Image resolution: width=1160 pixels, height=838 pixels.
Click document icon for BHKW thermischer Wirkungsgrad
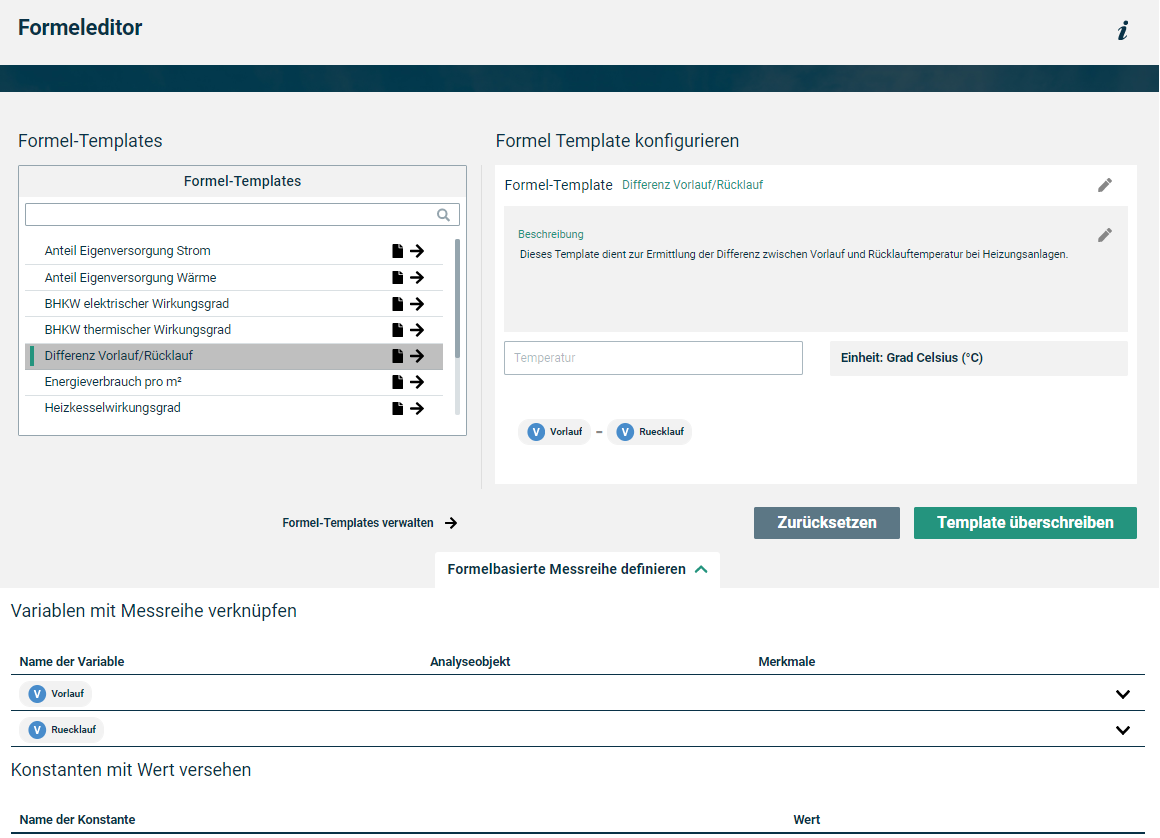tap(398, 330)
